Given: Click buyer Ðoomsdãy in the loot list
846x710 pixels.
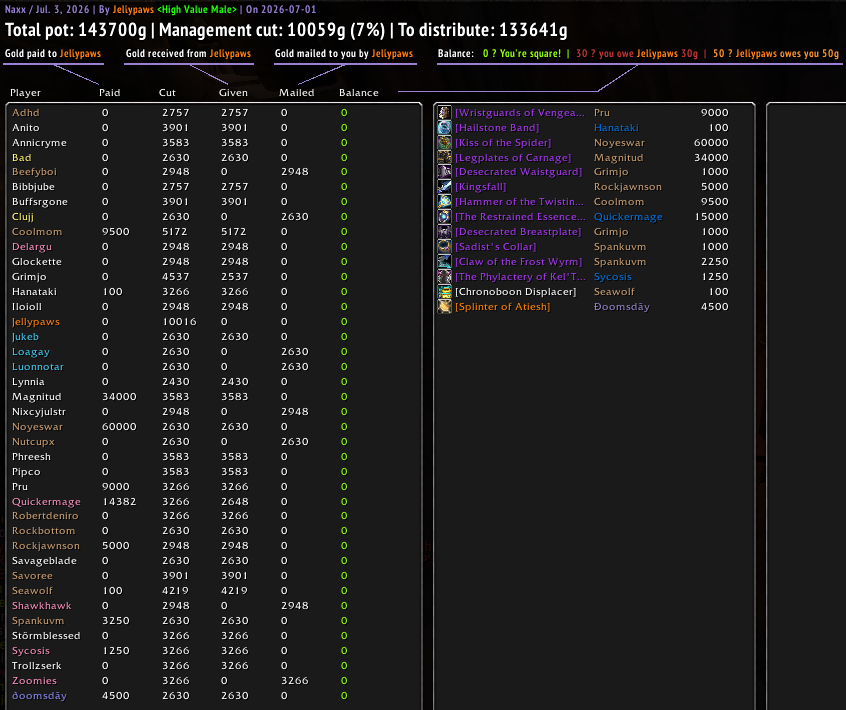Looking at the screenshot, I should 622,307.
